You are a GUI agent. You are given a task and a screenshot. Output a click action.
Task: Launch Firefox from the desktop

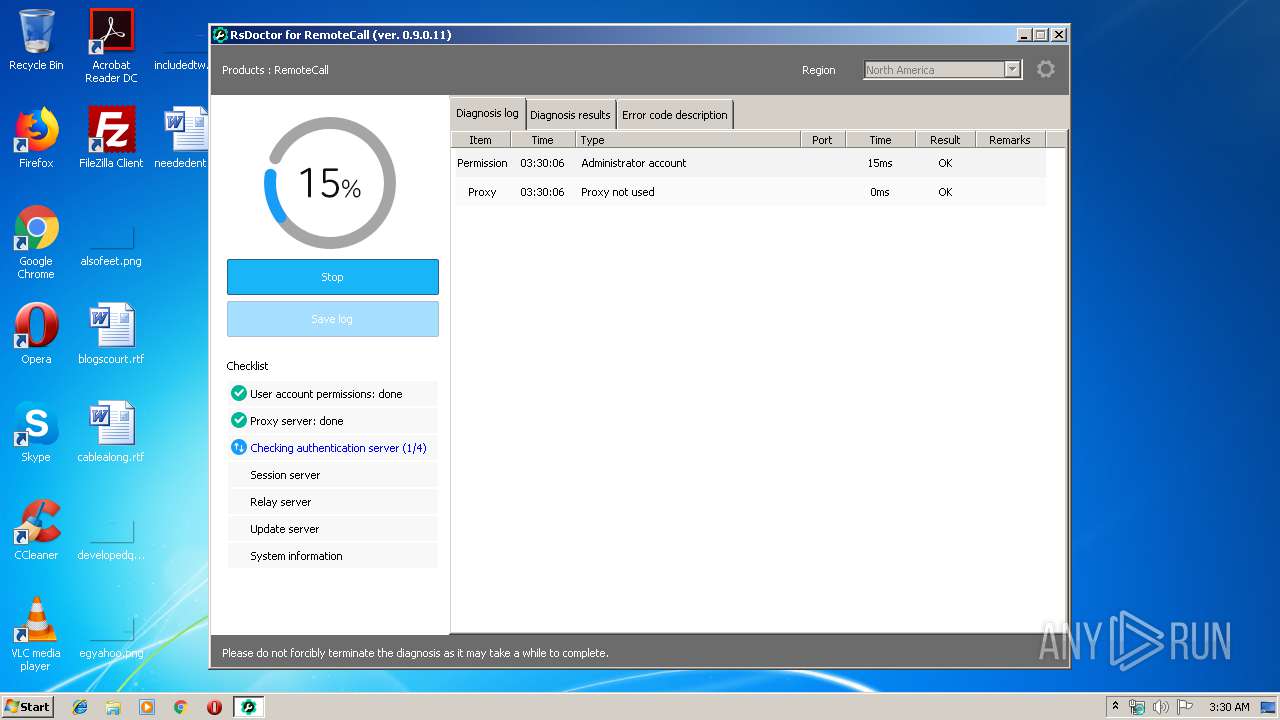click(x=36, y=138)
